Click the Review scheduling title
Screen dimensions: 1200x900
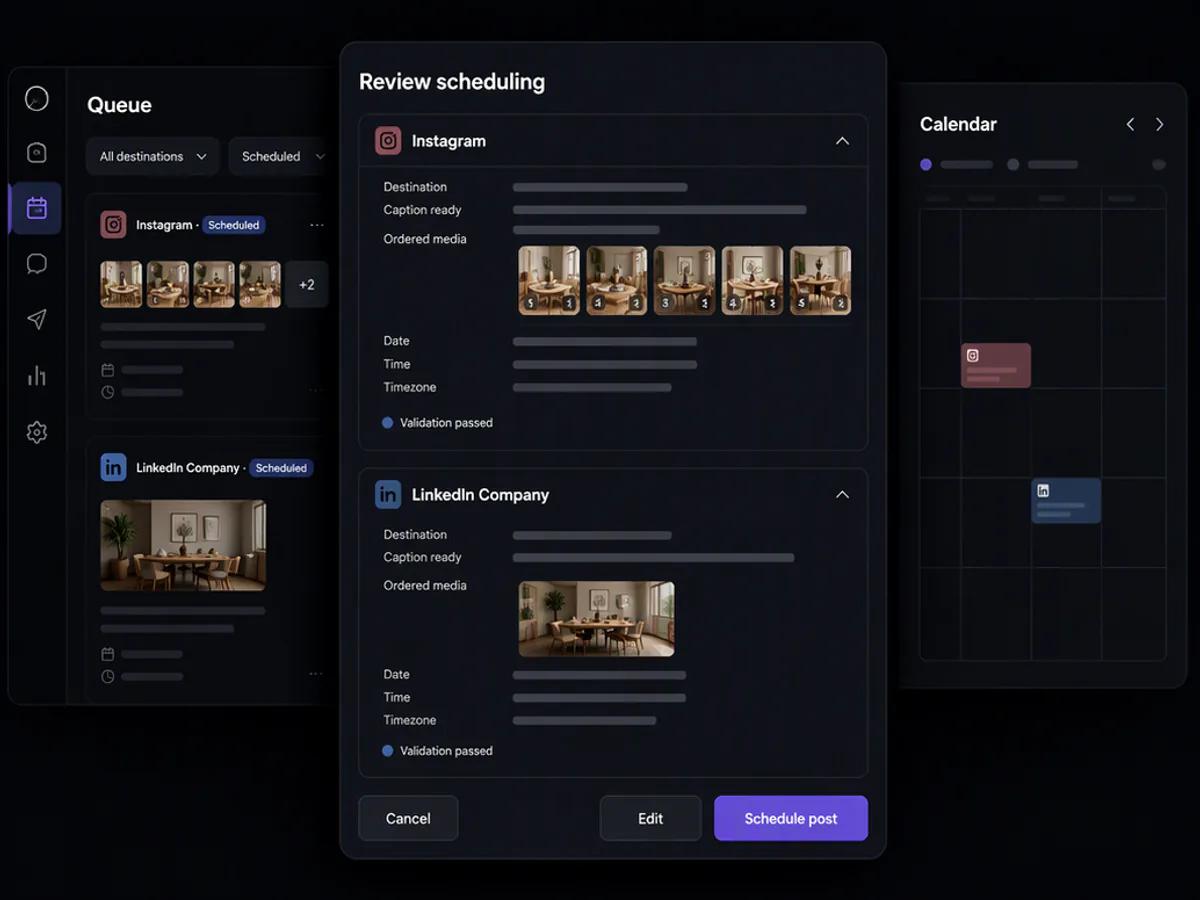(x=452, y=82)
